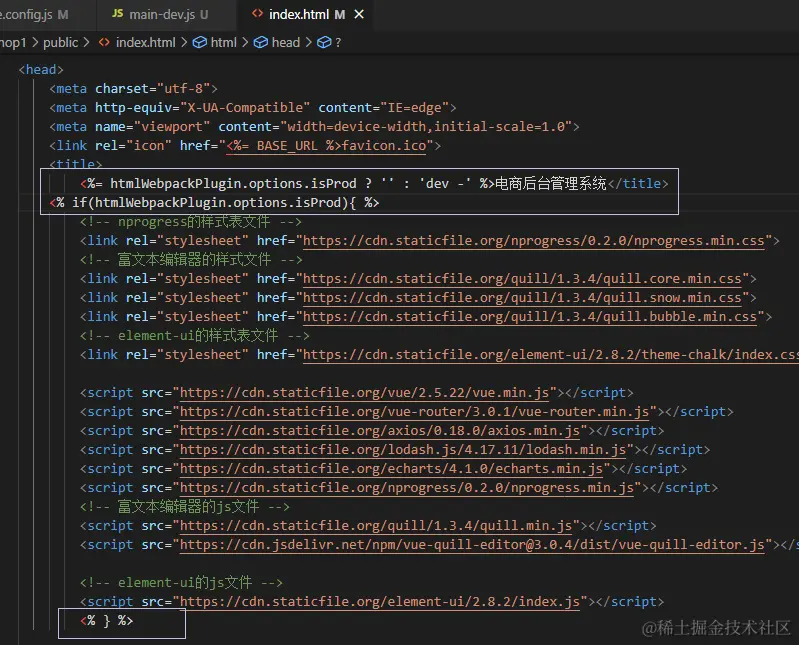Screen dimensions: 799x645
Task: Expand the chevron after public breadcrumb
Action: [x=87, y=42]
